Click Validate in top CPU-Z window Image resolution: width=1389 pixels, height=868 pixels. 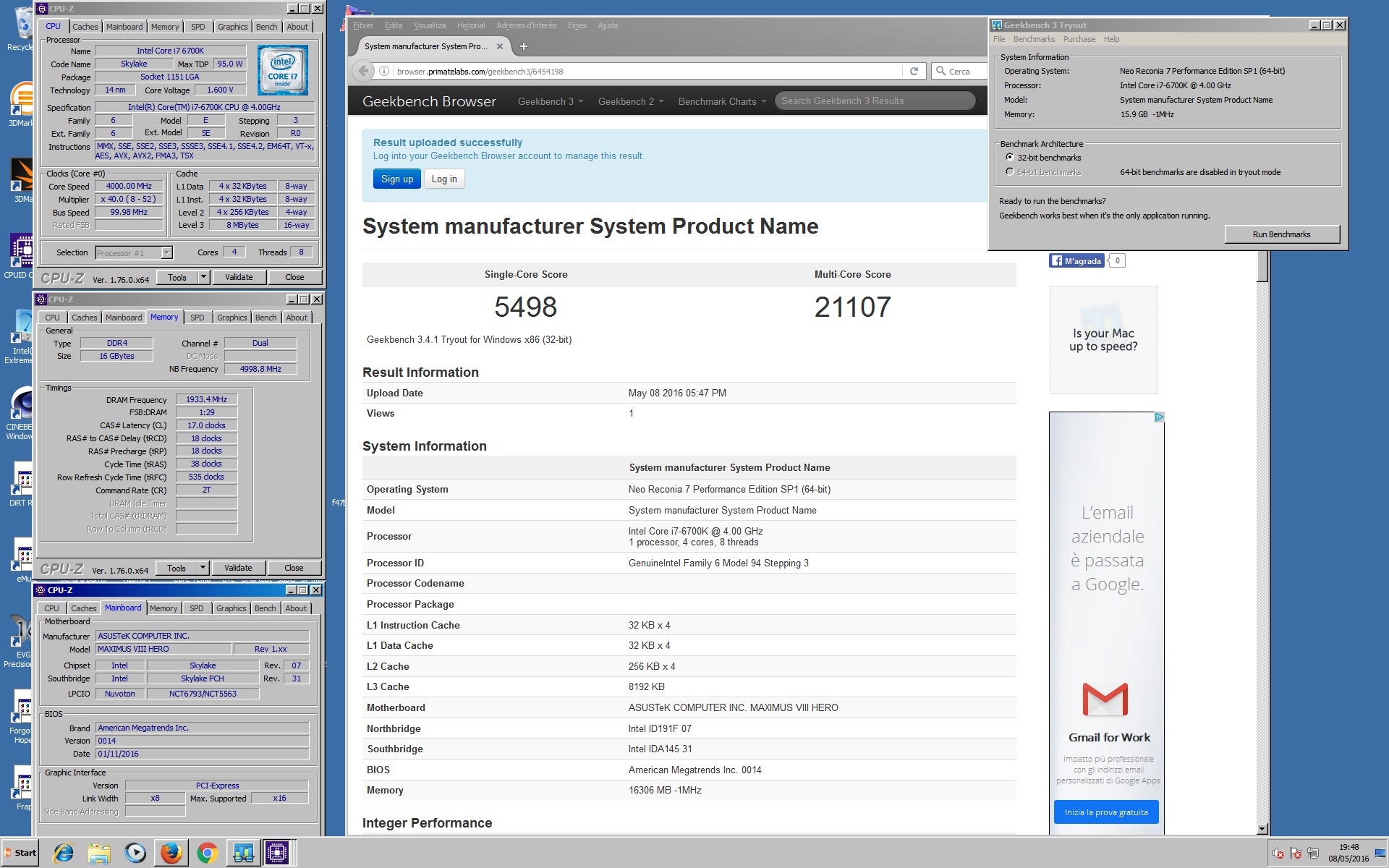[x=239, y=277]
